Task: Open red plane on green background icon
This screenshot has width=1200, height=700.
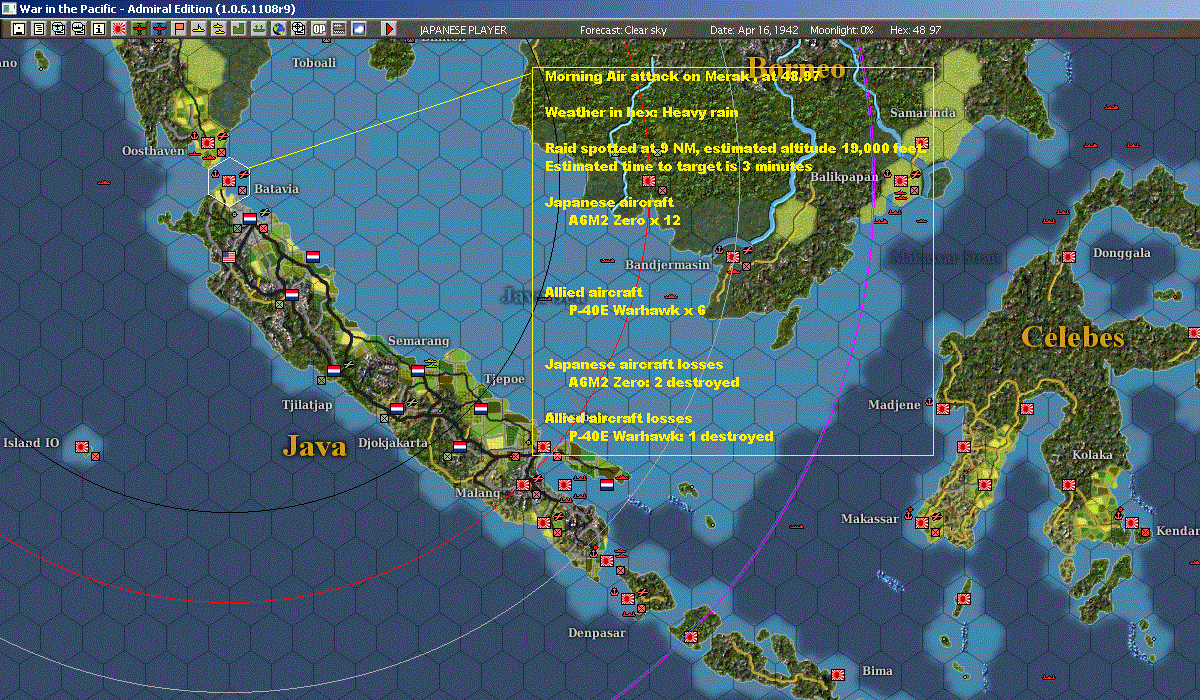Action: [139, 29]
